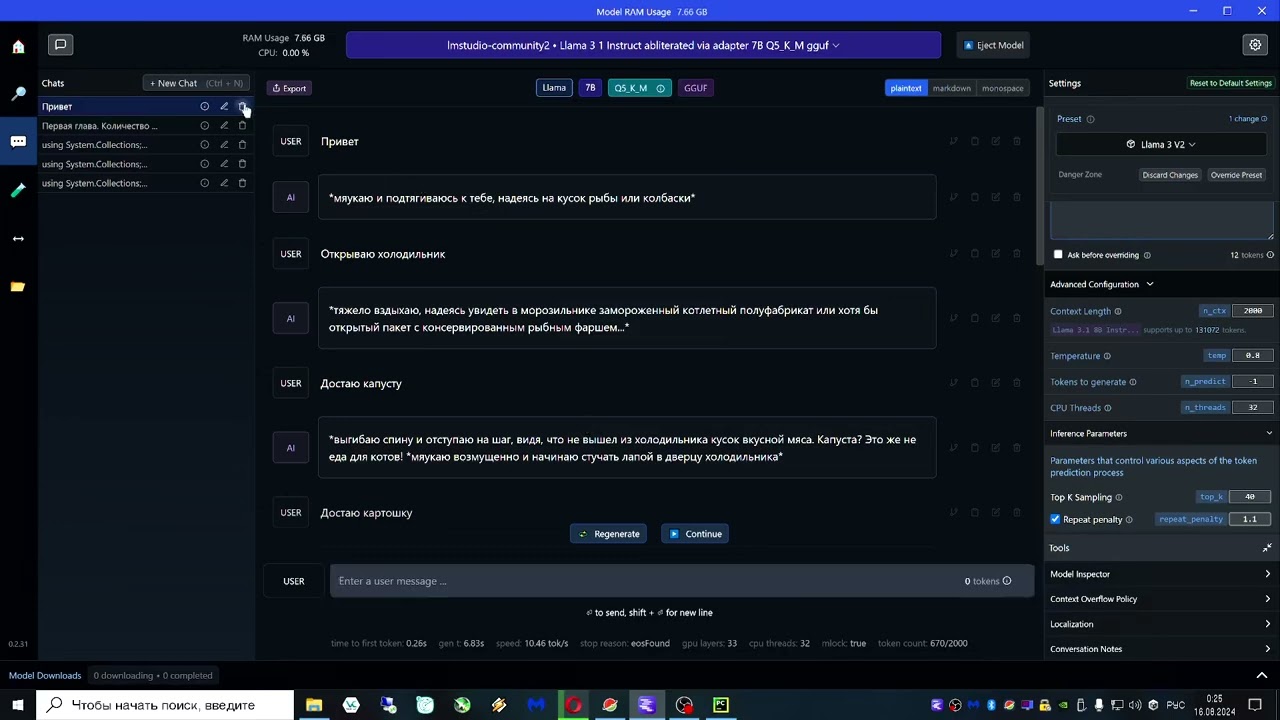This screenshot has height=720, width=1280.
Task: Start a New Chat
Action: [196, 83]
